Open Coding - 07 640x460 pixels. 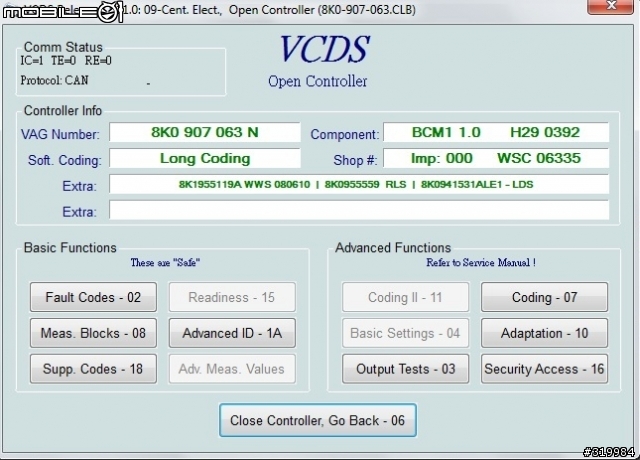pyautogui.click(x=544, y=297)
